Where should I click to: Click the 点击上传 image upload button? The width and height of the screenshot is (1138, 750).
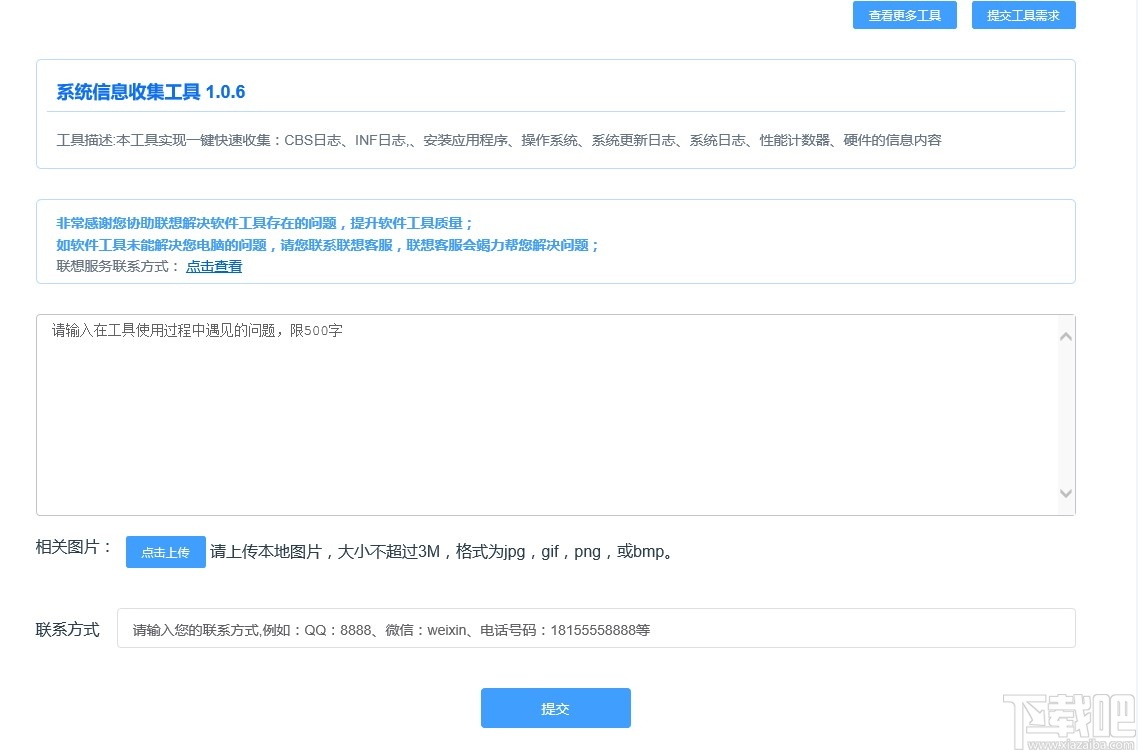click(165, 551)
